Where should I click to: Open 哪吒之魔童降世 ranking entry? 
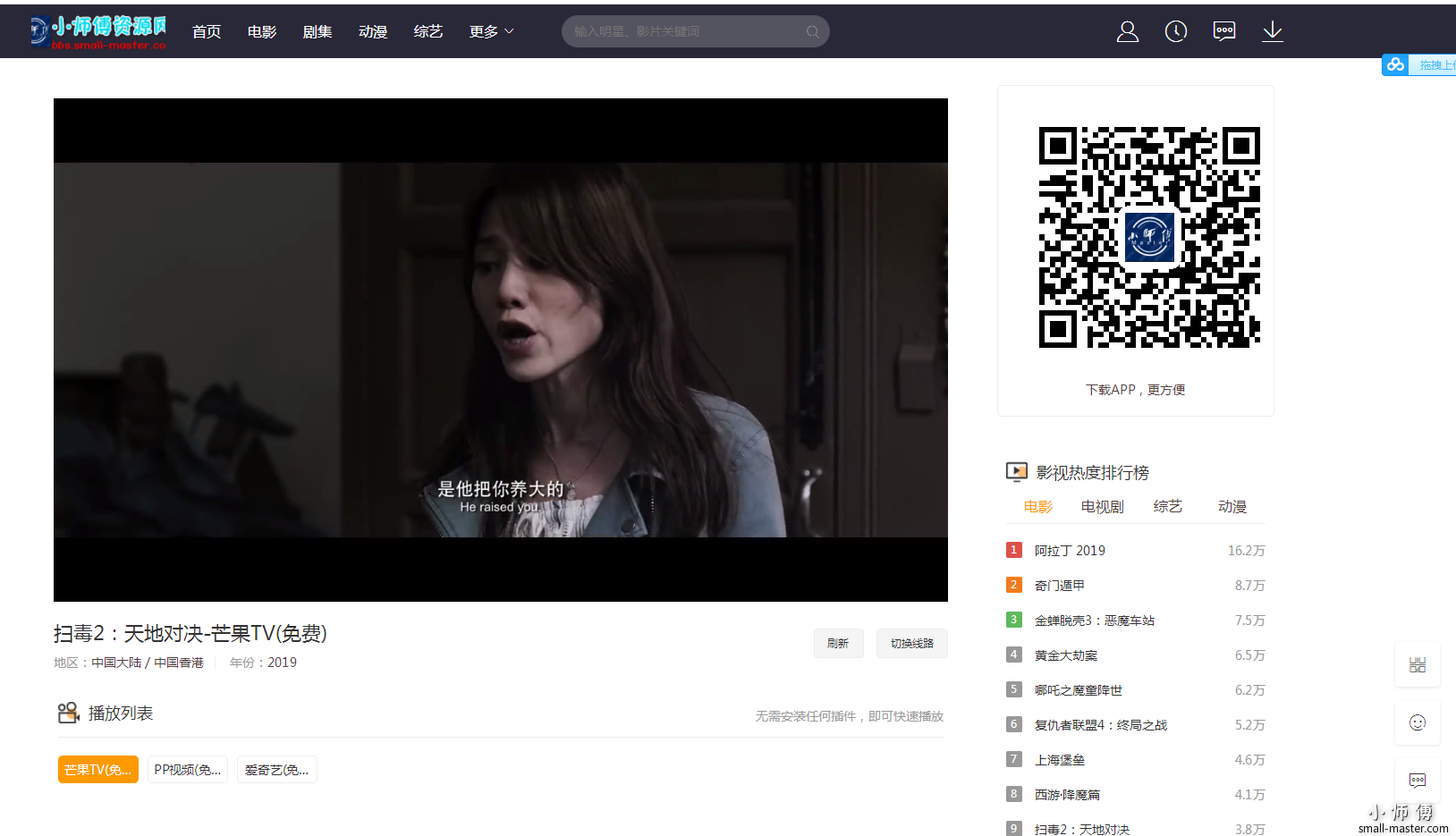pyautogui.click(x=1079, y=690)
